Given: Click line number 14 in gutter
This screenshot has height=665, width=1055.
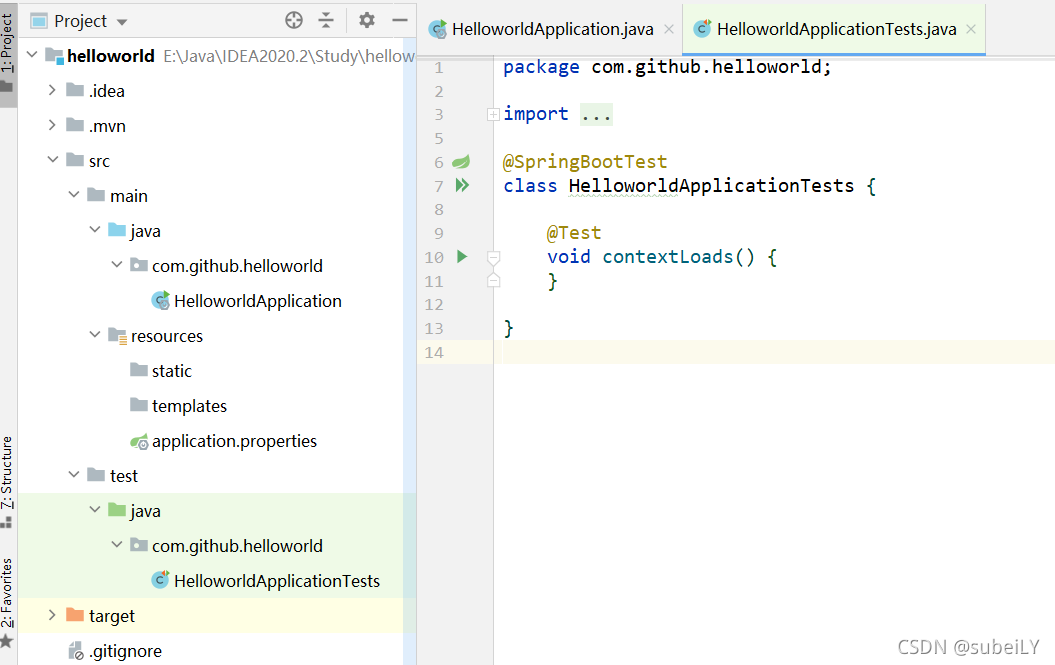Looking at the screenshot, I should point(434,352).
